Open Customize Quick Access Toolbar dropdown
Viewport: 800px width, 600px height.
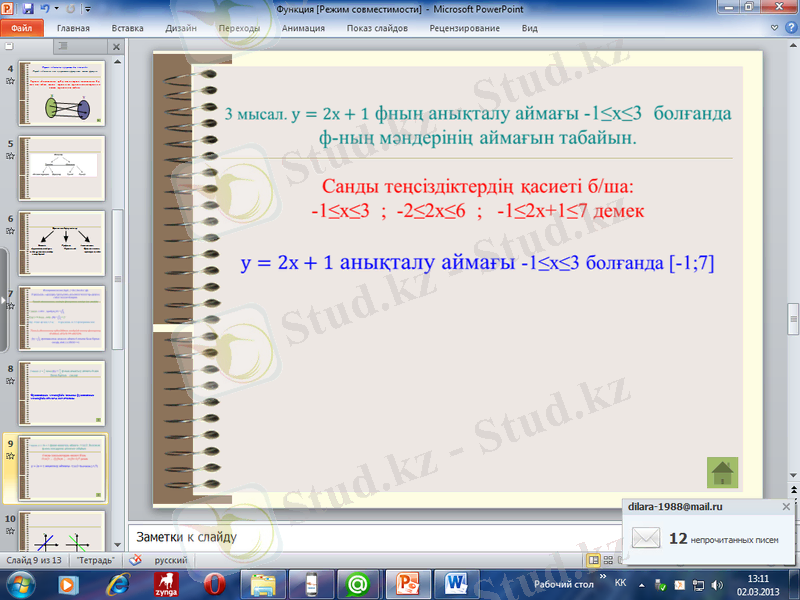87,8
